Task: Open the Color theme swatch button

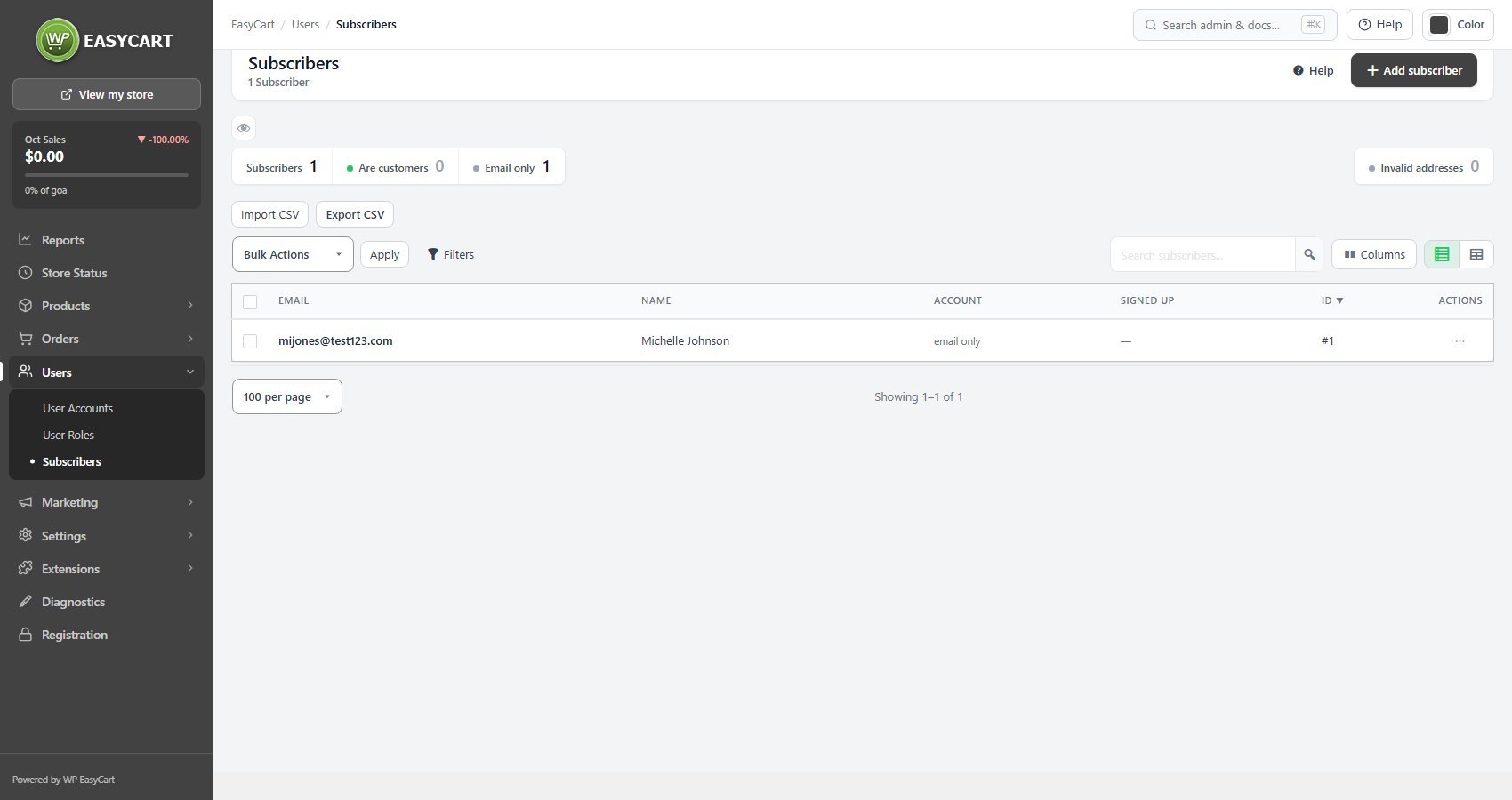Action: point(1458,25)
